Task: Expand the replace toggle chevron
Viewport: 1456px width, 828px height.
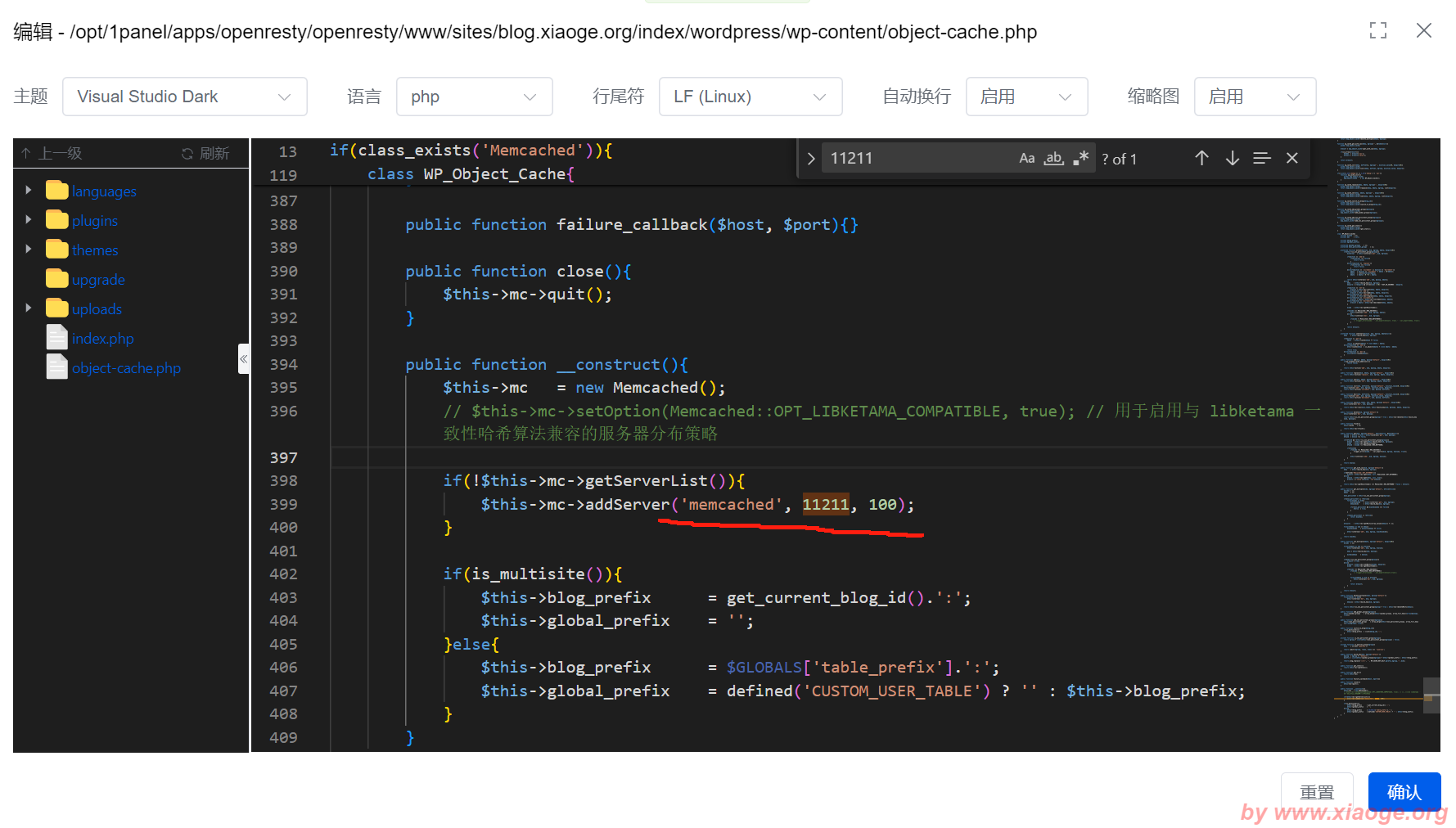Action: pos(811,159)
